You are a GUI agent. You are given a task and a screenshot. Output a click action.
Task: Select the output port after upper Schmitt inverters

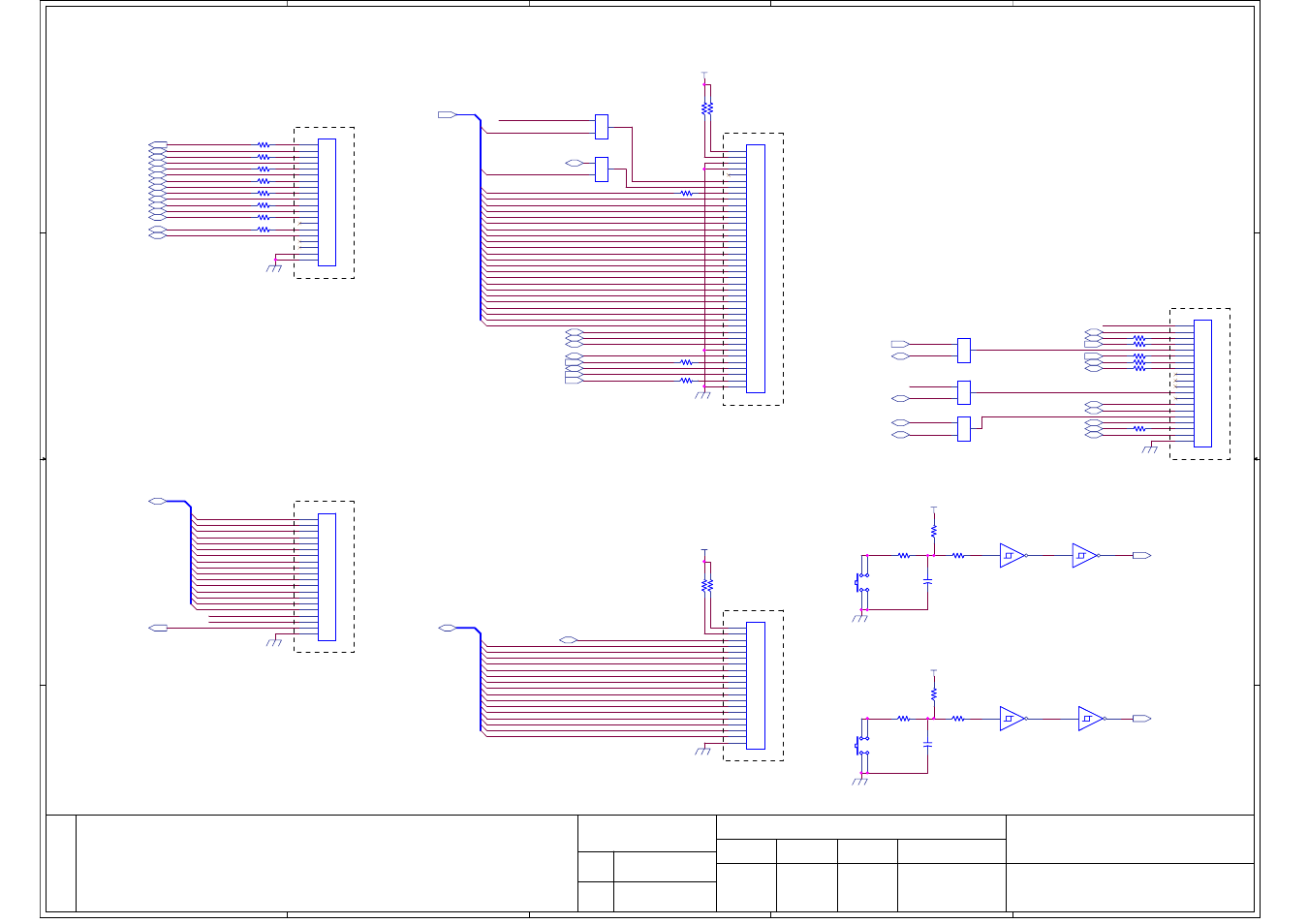[1141, 556]
